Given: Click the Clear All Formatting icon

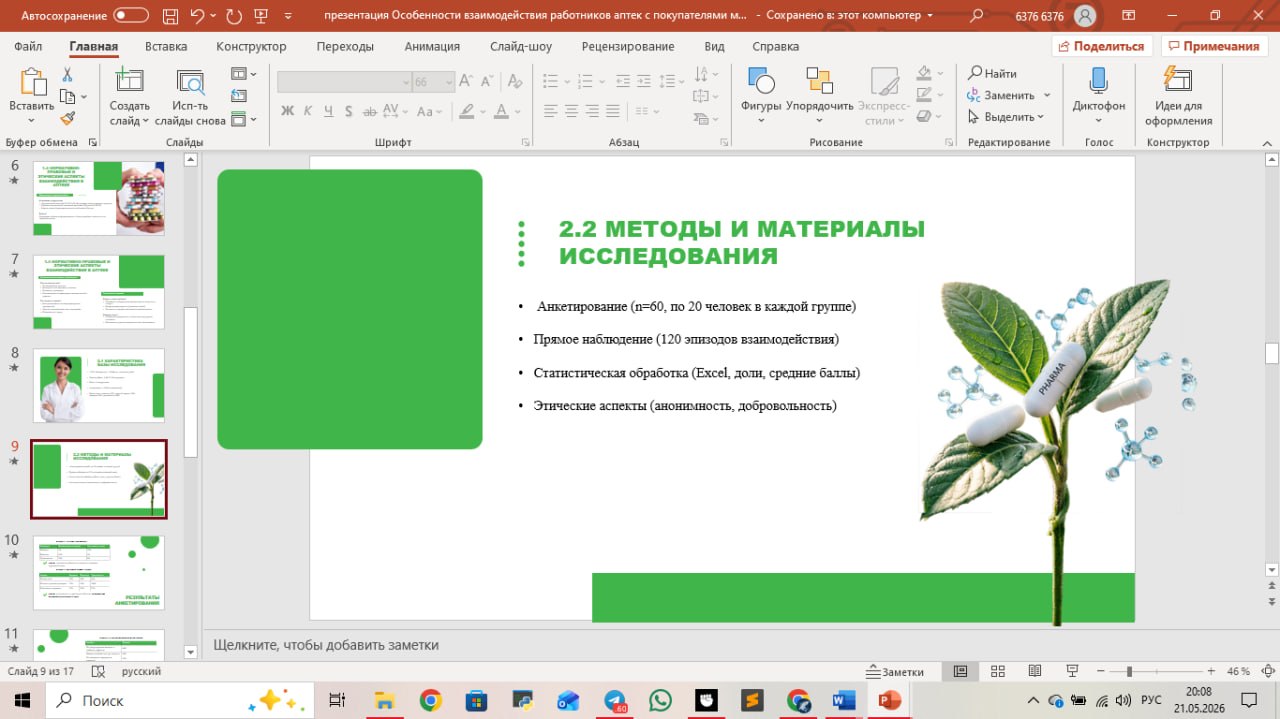Looking at the screenshot, I should click(x=514, y=82).
